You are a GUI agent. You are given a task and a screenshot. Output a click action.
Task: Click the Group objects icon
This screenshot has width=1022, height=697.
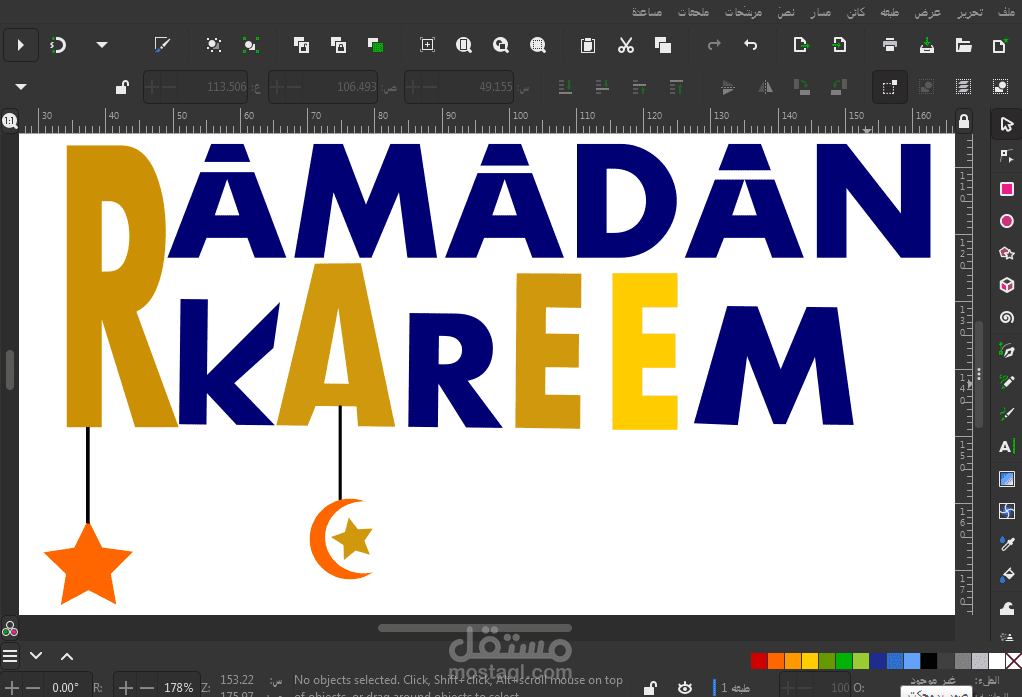(x=251, y=45)
